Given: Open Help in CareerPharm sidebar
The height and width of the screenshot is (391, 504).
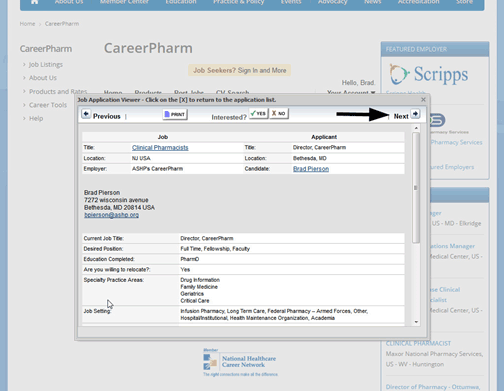Looking at the screenshot, I should tap(36, 118).
